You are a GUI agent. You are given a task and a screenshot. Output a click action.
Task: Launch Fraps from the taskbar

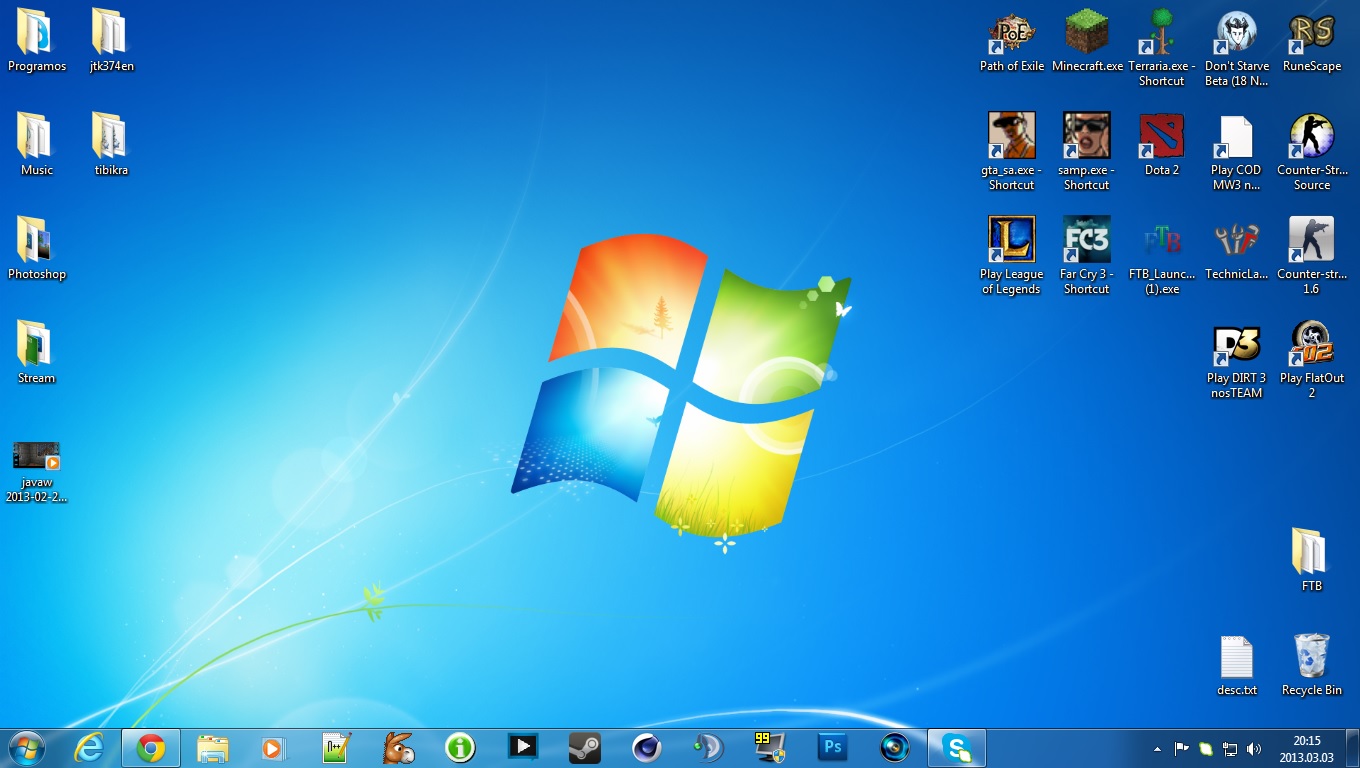[770, 748]
